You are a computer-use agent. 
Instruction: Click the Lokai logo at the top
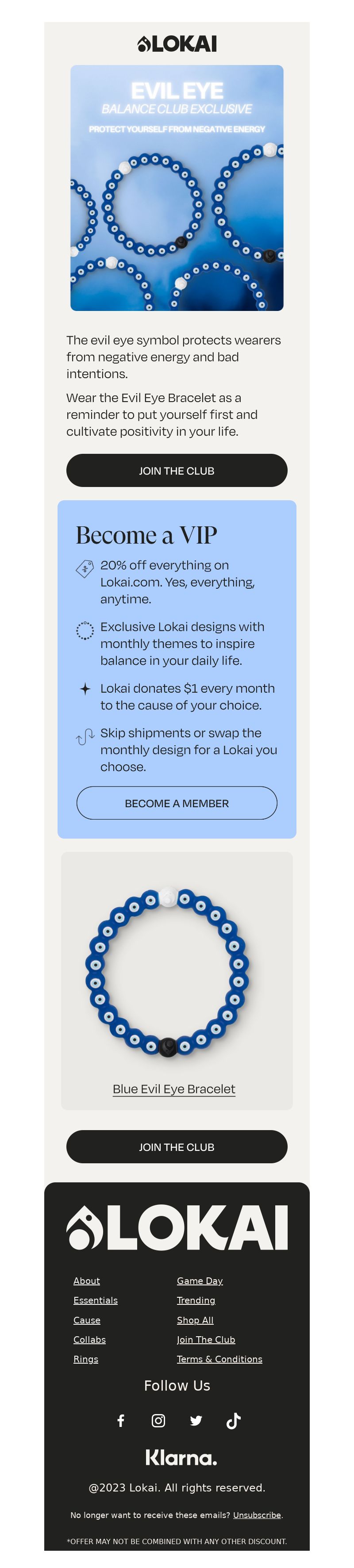coord(177,44)
